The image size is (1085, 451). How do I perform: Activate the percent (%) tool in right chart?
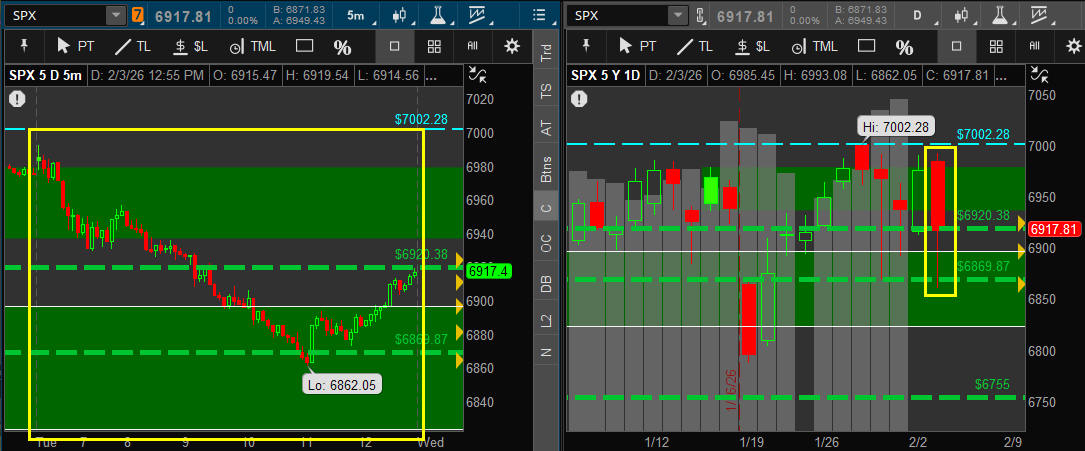click(904, 47)
